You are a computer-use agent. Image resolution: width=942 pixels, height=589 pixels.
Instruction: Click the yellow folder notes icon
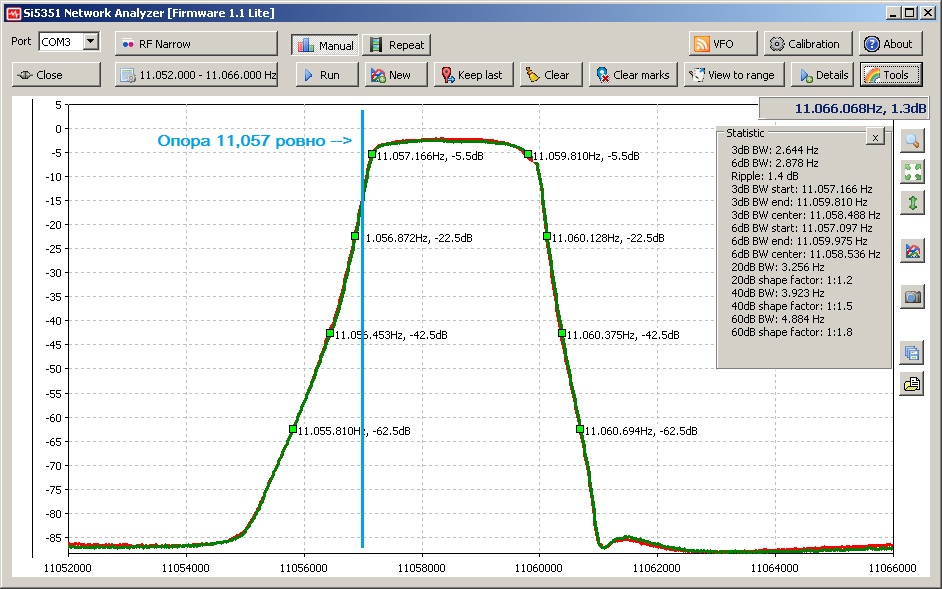tap(912, 383)
